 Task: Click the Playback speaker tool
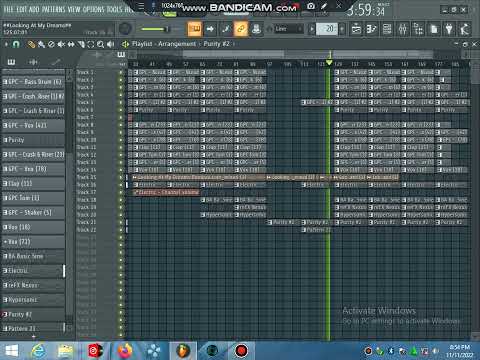pyautogui.click(x=110, y=44)
